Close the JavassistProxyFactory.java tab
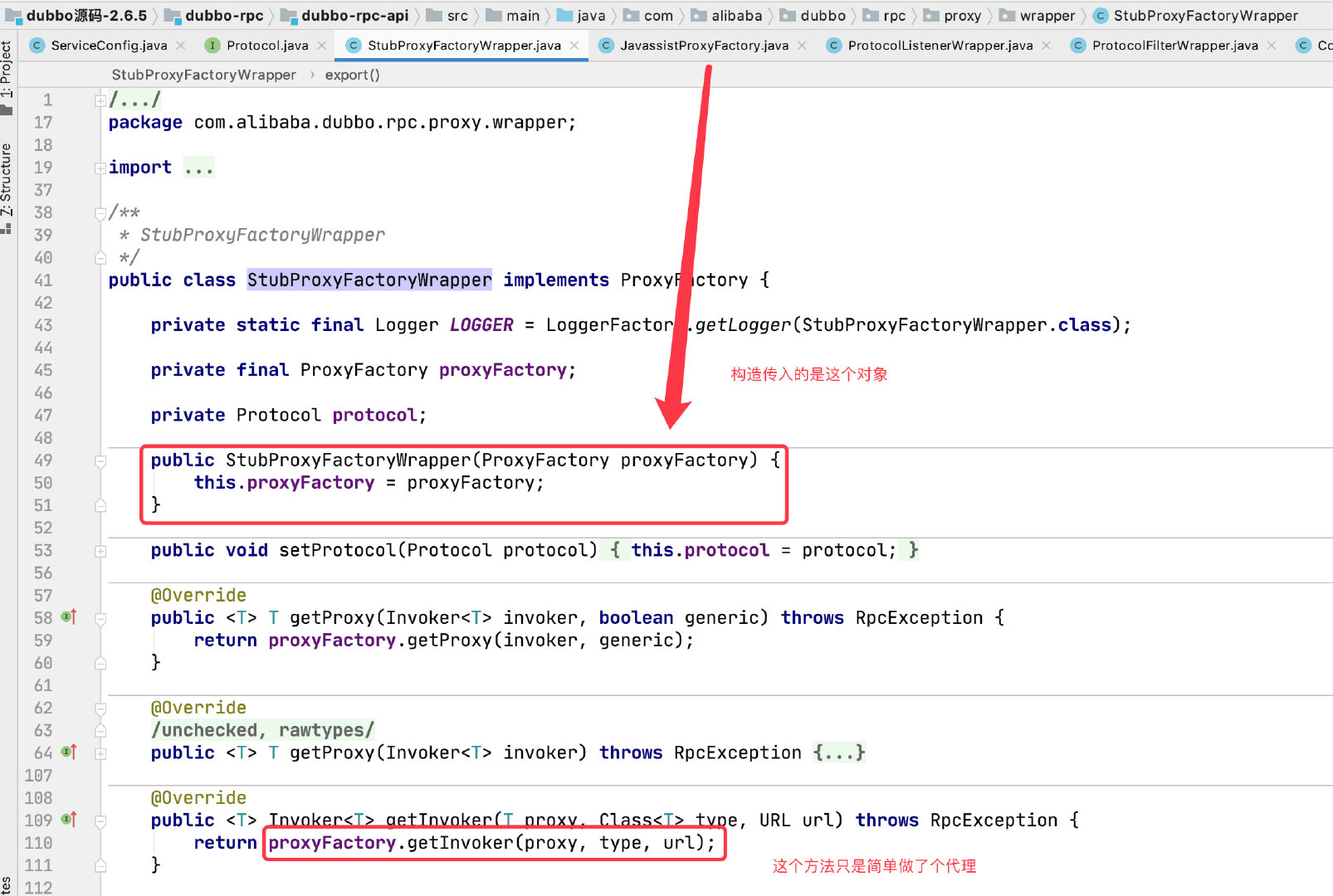 [802, 46]
